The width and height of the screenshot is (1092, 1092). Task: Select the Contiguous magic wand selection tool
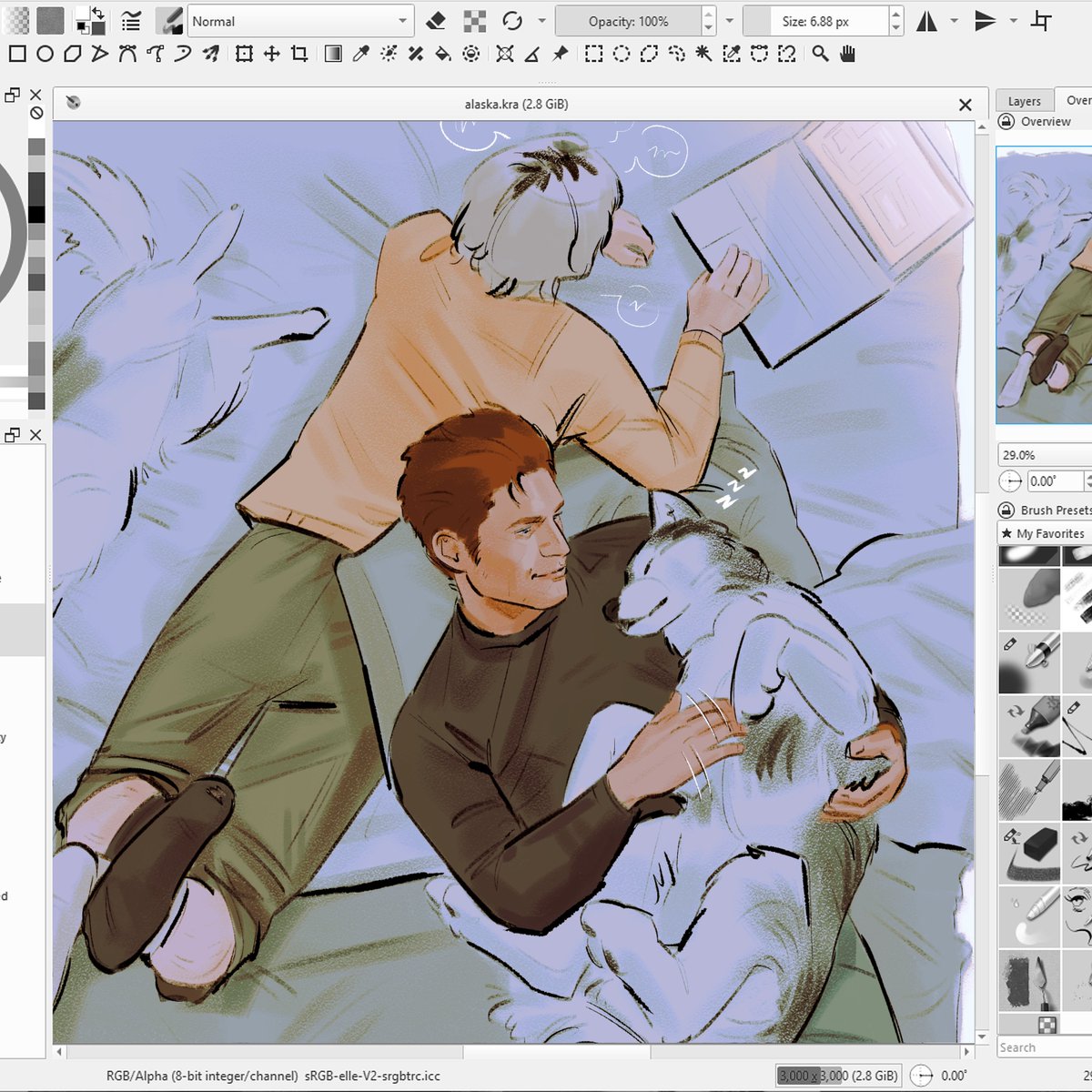tap(704, 55)
